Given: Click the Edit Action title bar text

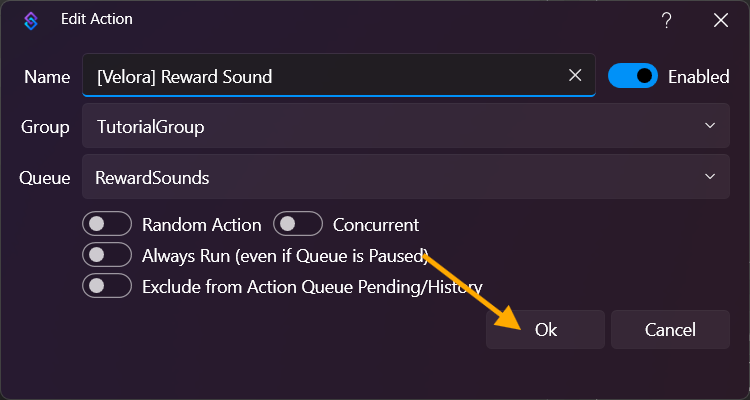Looking at the screenshot, I should coord(97,19).
